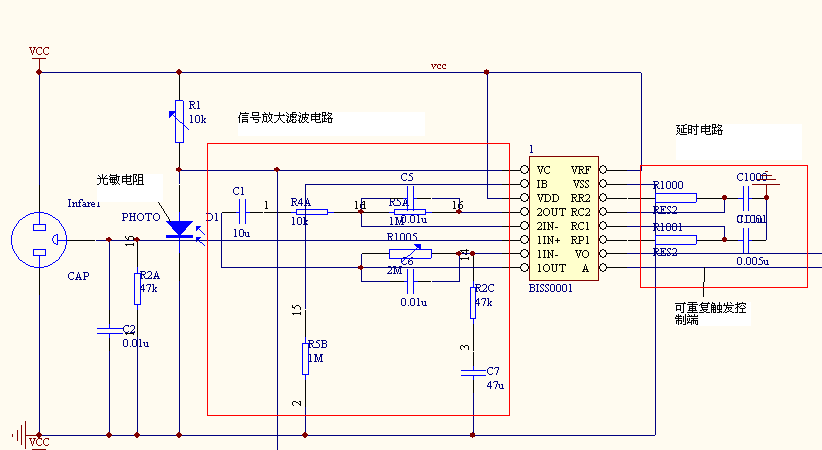This screenshot has width=822, height=450.
Task: Select the R2C resistor symbol
Action: [473, 302]
